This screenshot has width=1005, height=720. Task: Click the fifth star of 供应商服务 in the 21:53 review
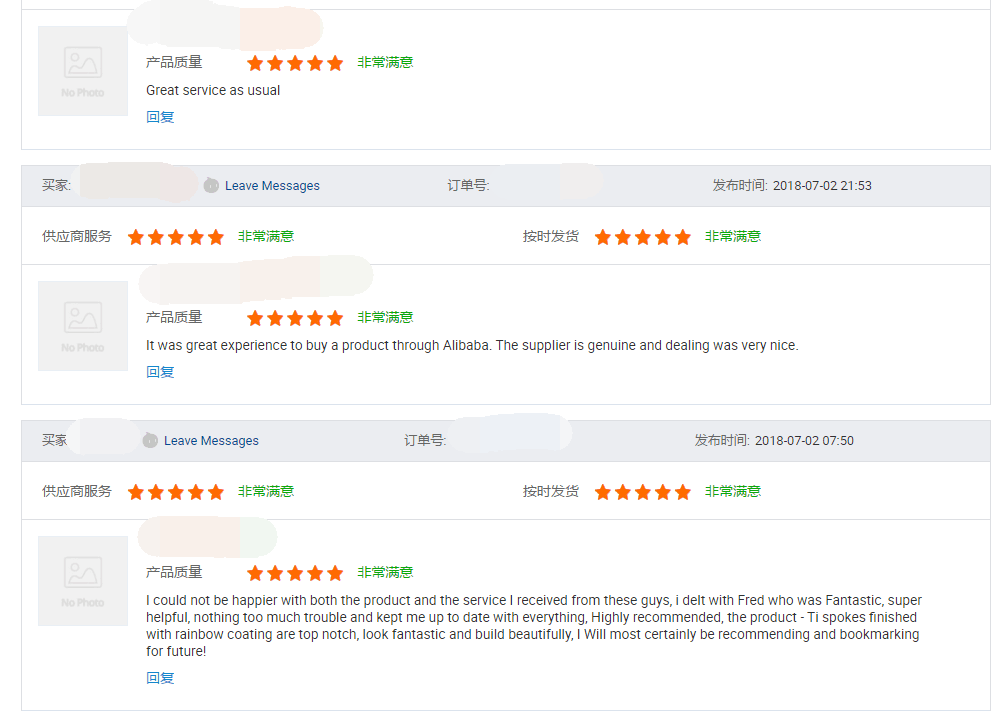pos(216,237)
